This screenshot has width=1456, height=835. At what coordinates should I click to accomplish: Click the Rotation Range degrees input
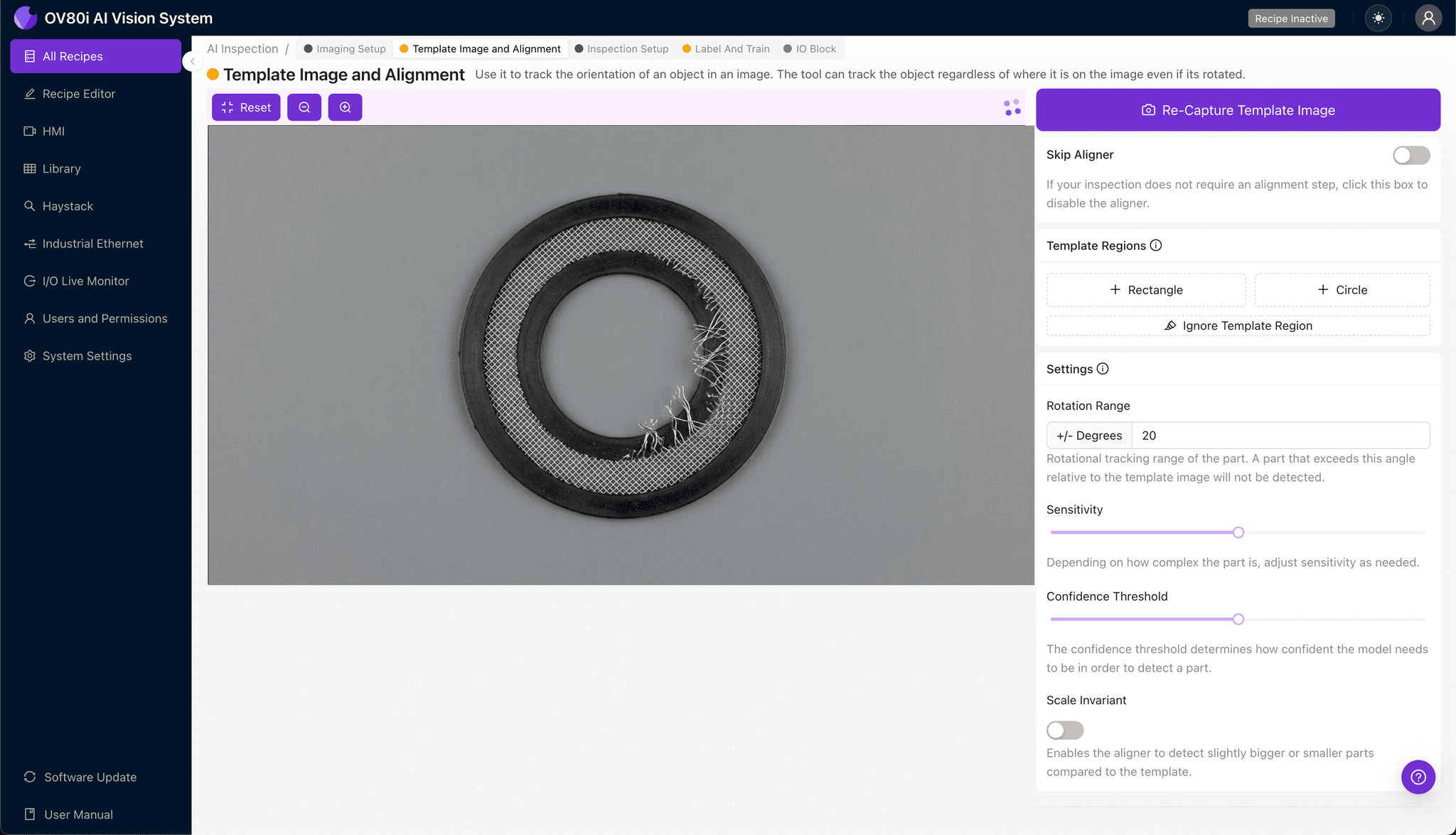pyautogui.click(x=1280, y=436)
